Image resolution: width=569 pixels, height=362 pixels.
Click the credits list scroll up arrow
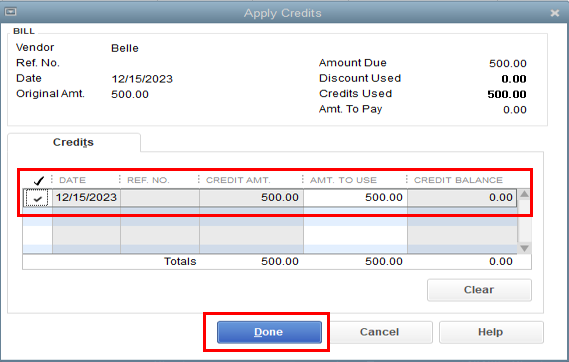[x=524, y=194]
